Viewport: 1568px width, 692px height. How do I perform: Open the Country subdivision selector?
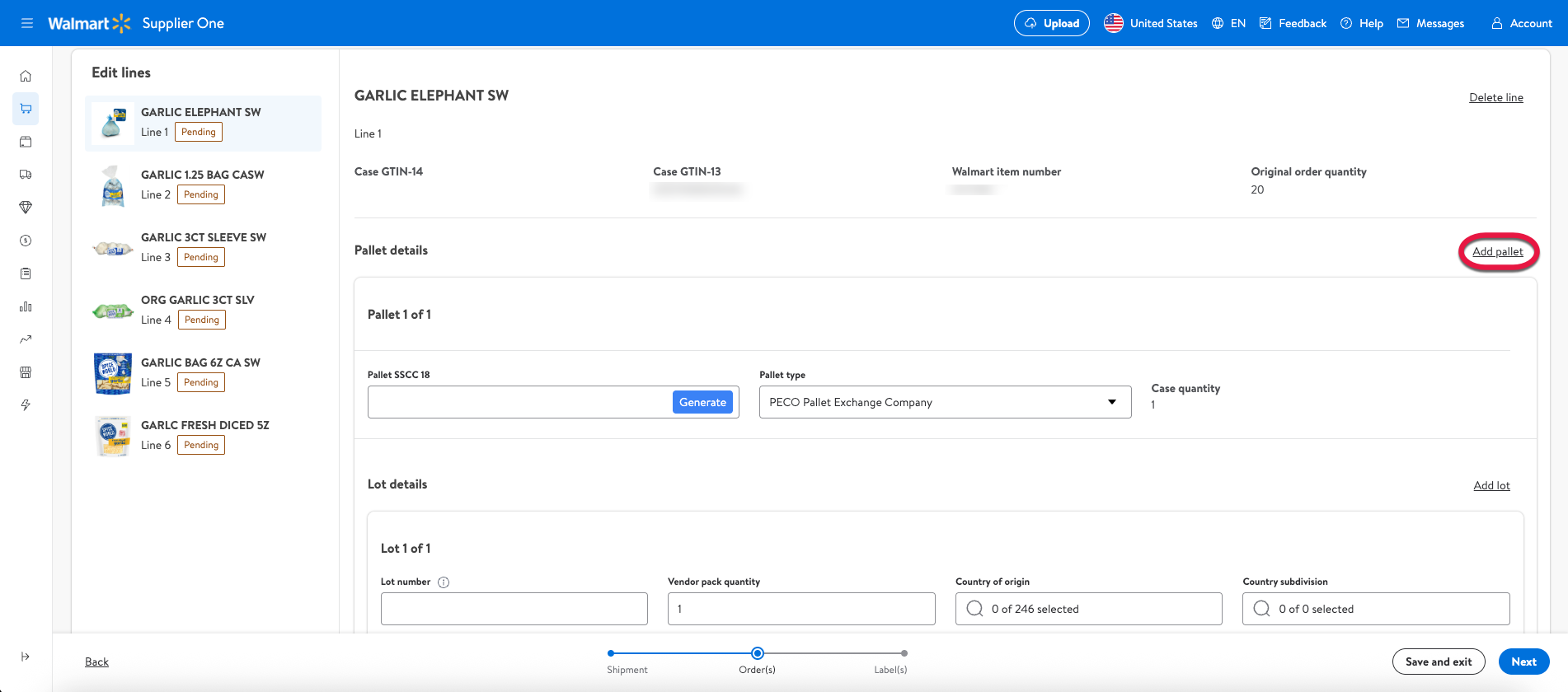click(x=1375, y=609)
